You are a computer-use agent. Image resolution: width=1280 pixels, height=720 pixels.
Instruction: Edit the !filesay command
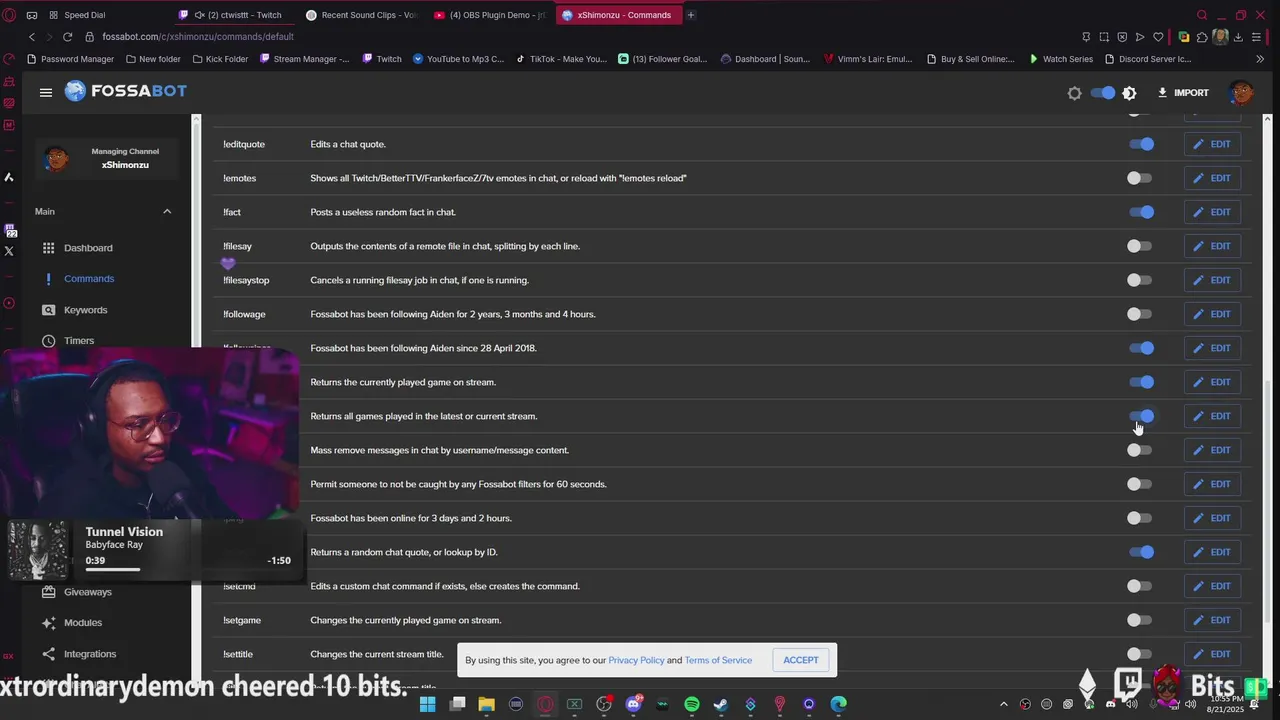pyautogui.click(x=1212, y=246)
